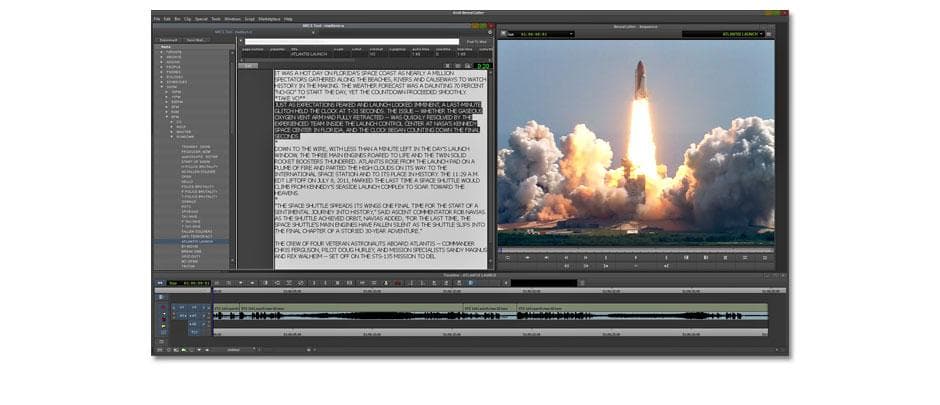This screenshot has width=940, height=405.
Task: Click the green story timing display
Action: [x=483, y=66]
